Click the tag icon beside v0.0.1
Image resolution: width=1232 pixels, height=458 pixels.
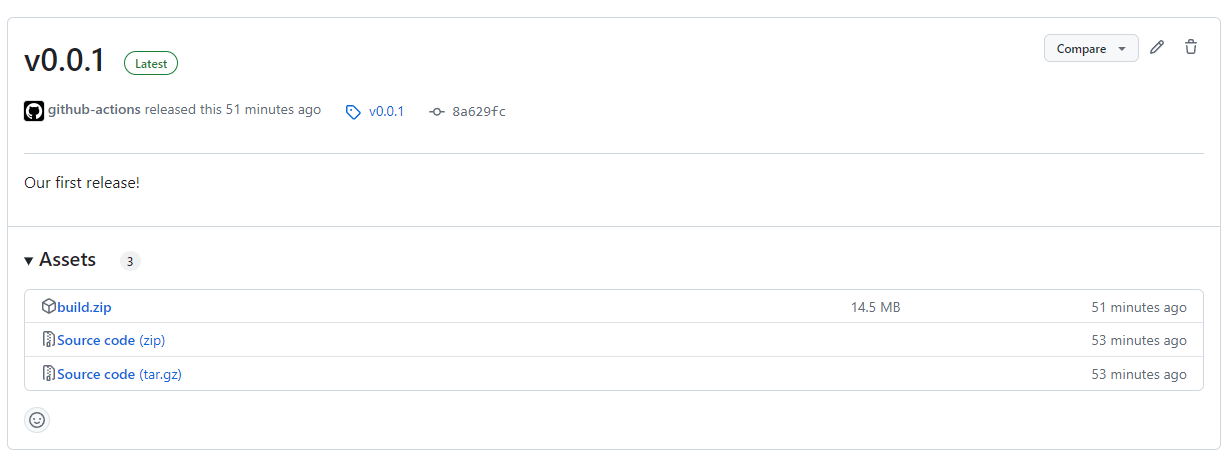(x=353, y=112)
